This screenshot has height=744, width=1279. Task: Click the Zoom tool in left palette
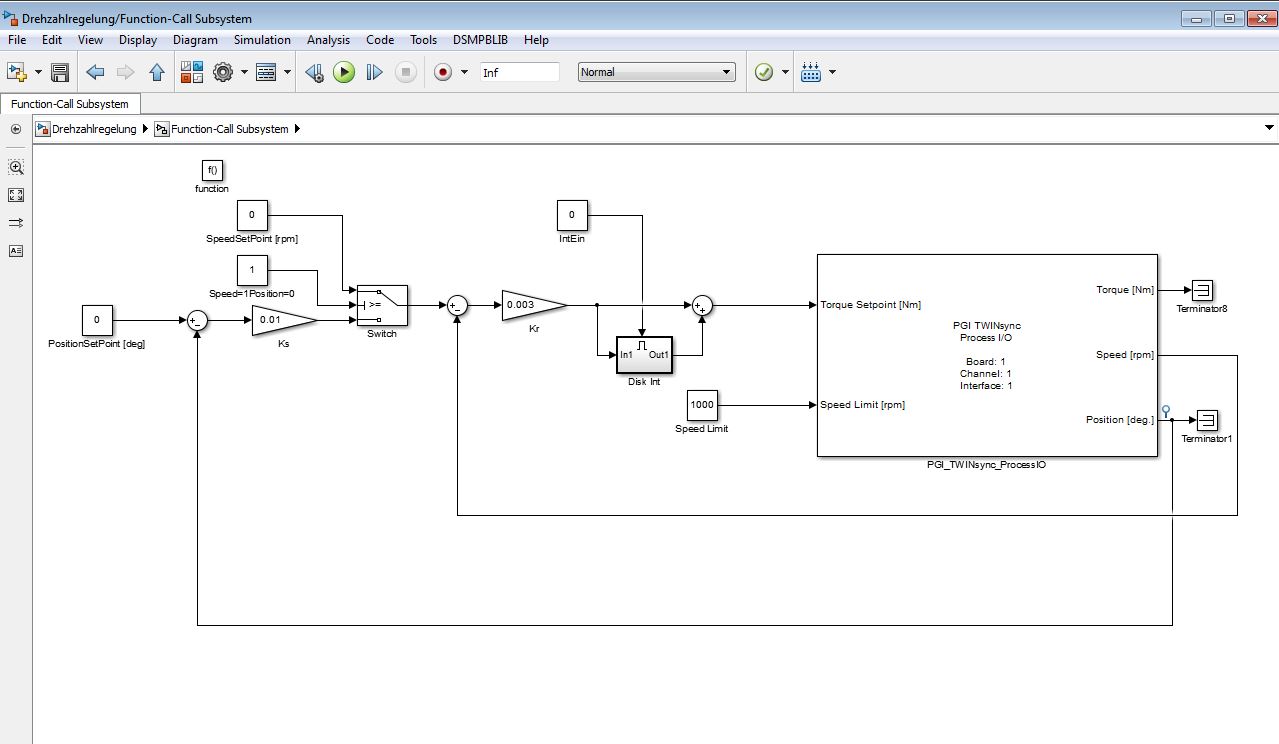pos(16,168)
